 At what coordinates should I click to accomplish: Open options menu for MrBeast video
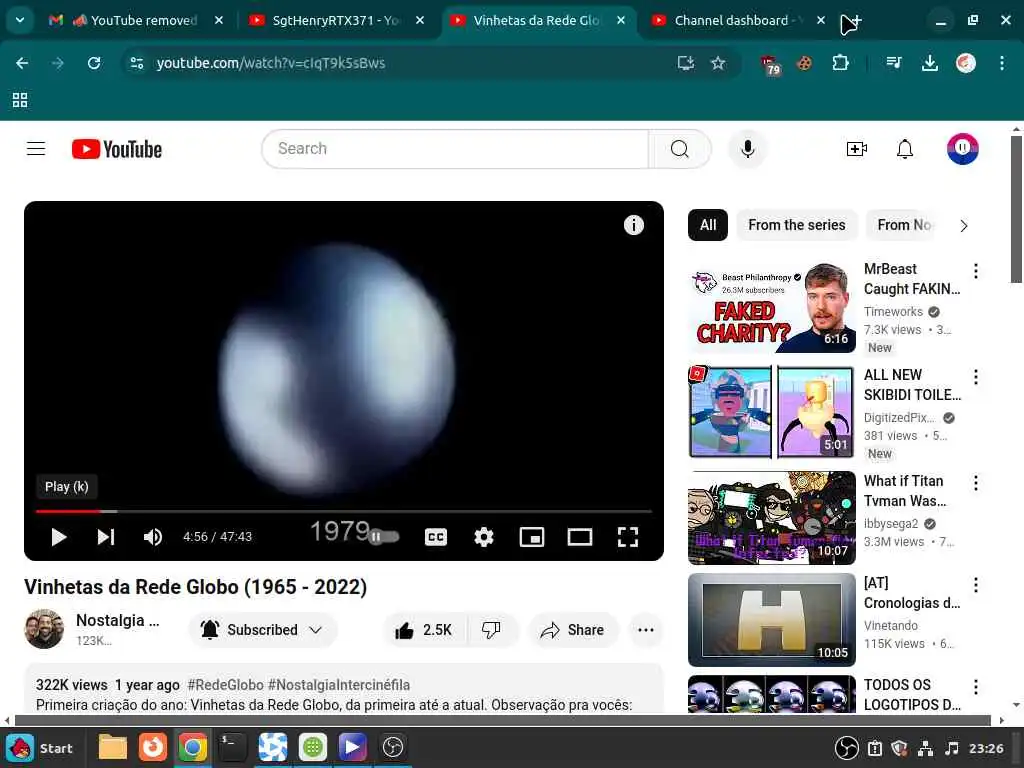tap(976, 271)
